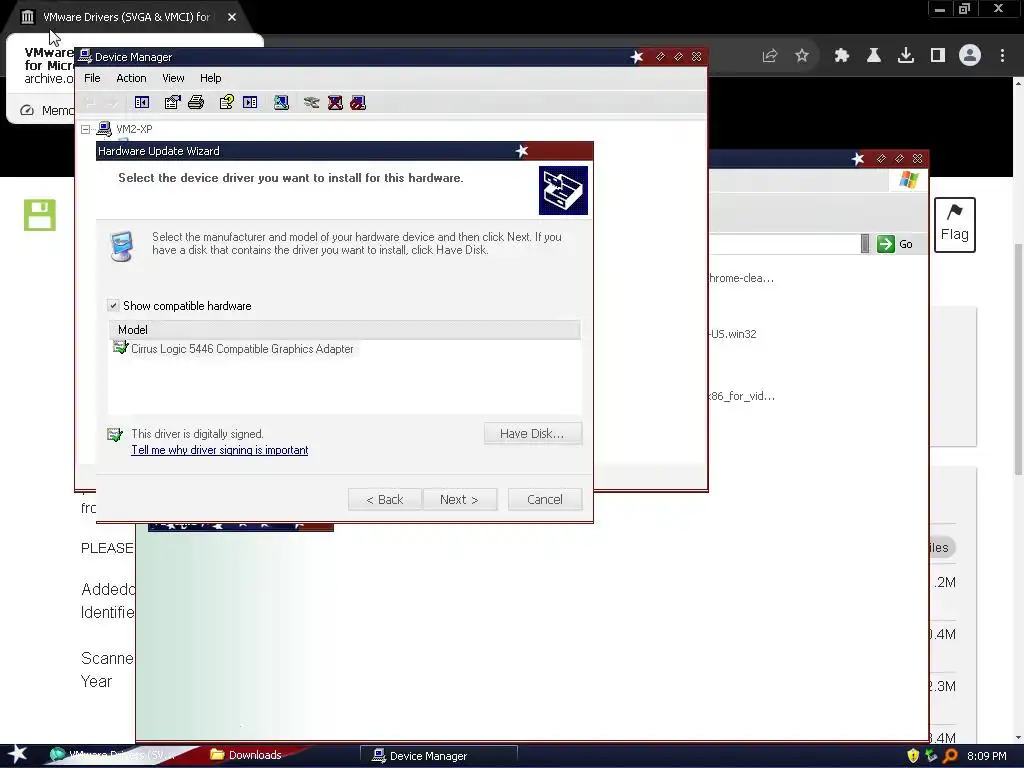The image size is (1024, 768).
Task: Click the star Start button on taskbar
Action: point(17,755)
